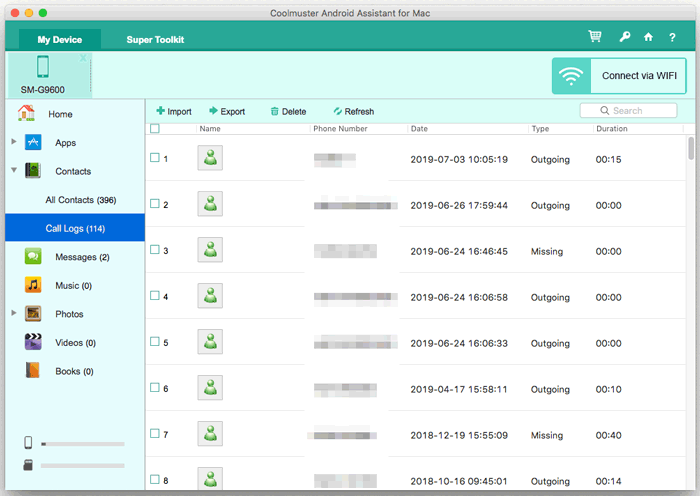
Task: Check the box for call log 2
Action: (155, 204)
